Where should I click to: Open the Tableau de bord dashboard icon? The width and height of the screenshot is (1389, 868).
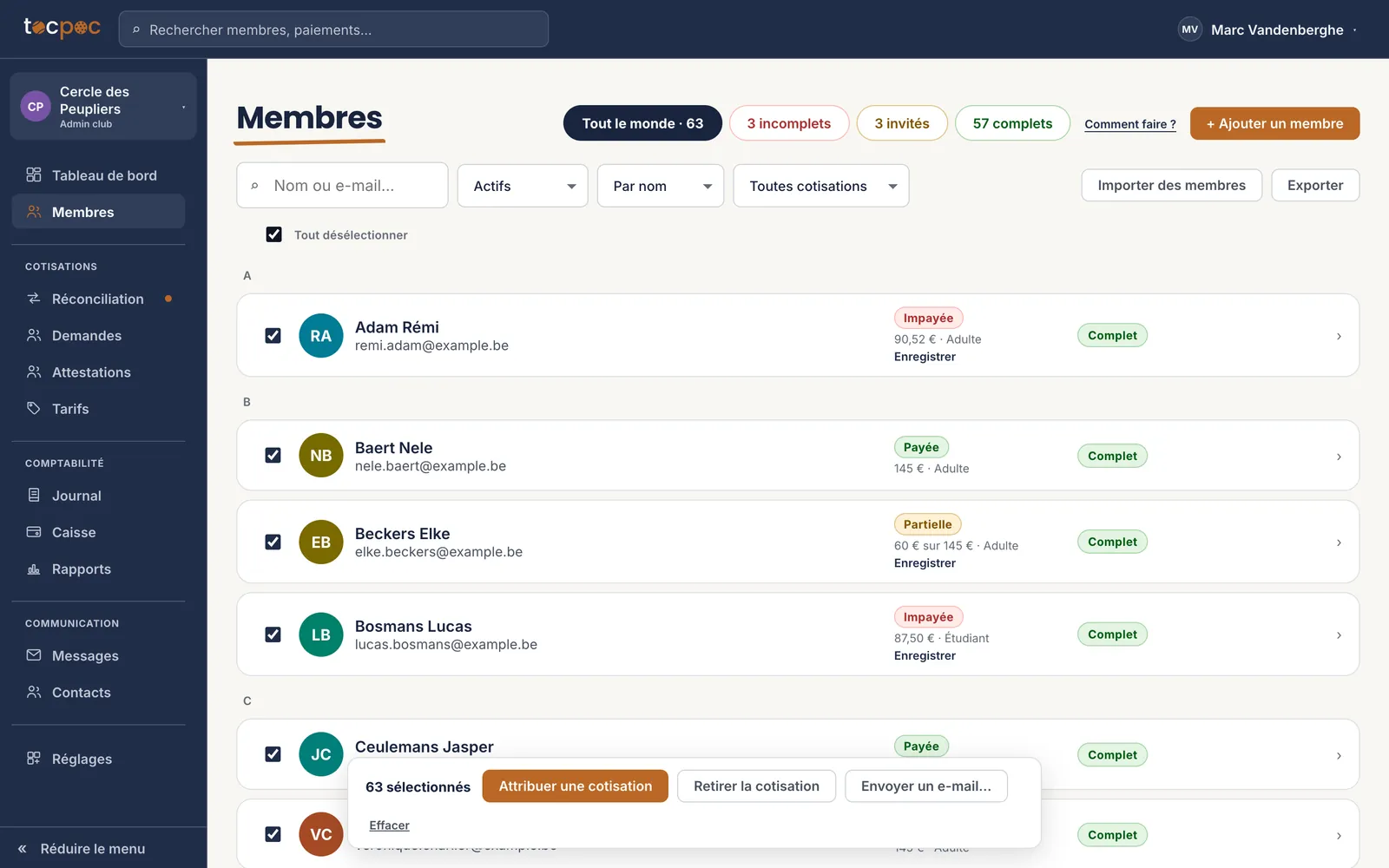(x=34, y=174)
